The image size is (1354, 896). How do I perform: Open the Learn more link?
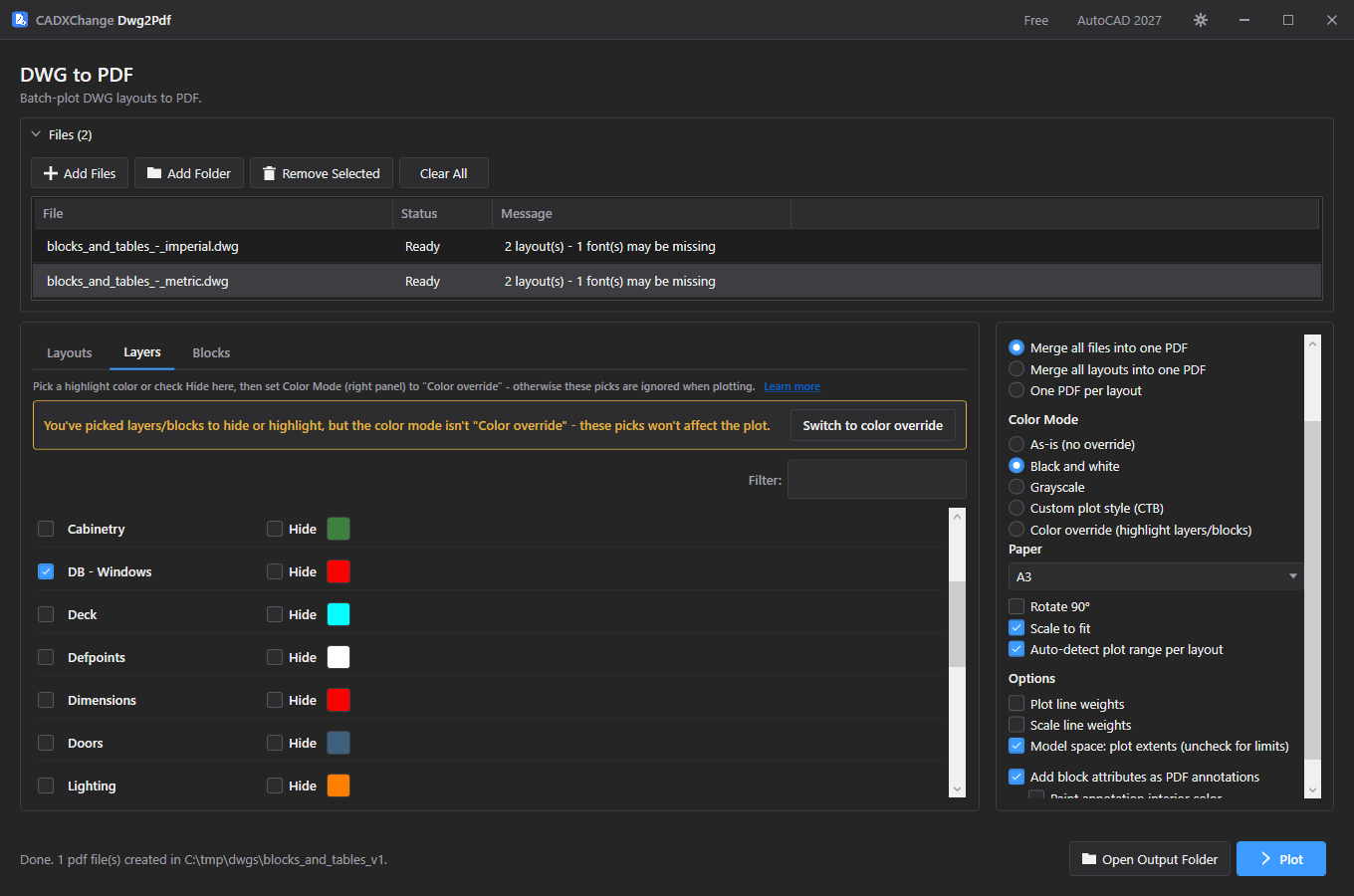(x=792, y=386)
